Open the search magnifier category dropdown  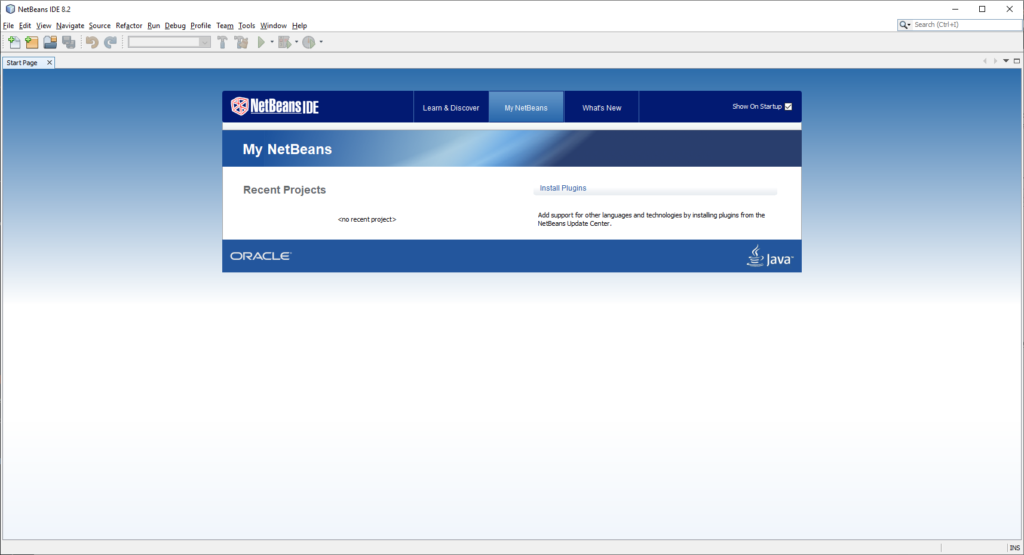pos(905,24)
